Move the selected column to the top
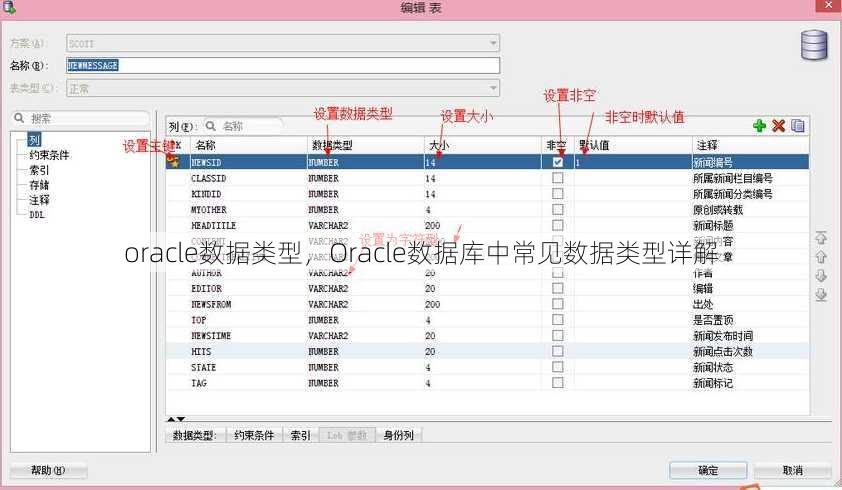Viewport: 842px width, 490px height. point(821,237)
